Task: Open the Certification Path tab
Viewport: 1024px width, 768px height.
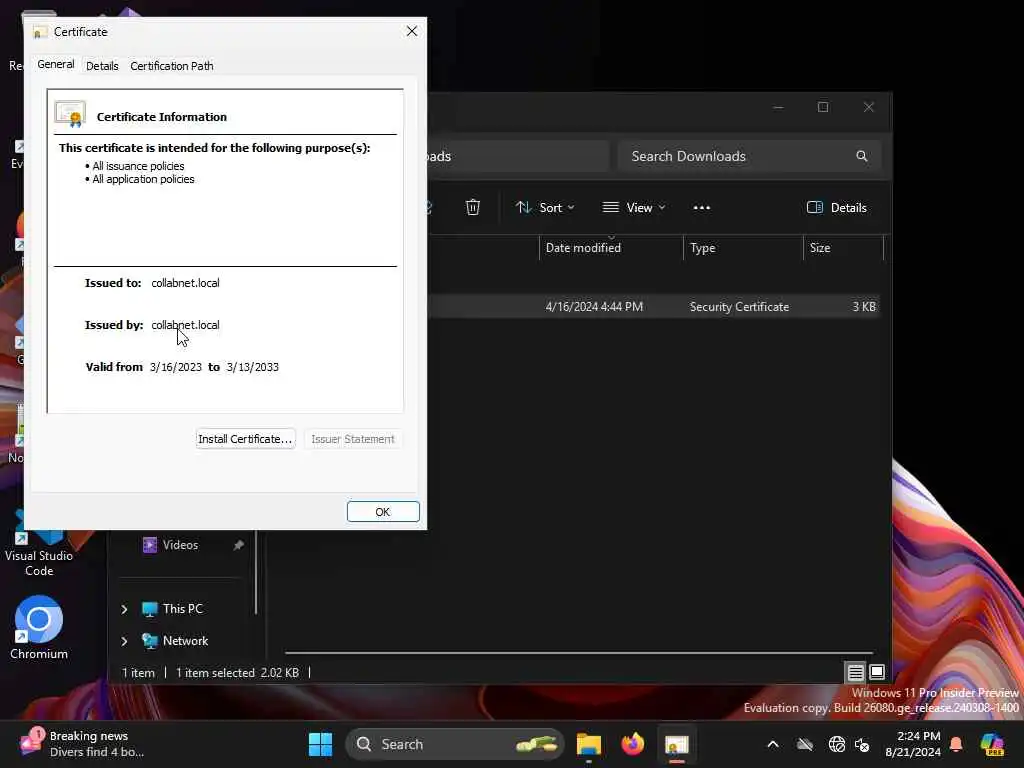Action: click(172, 66)
